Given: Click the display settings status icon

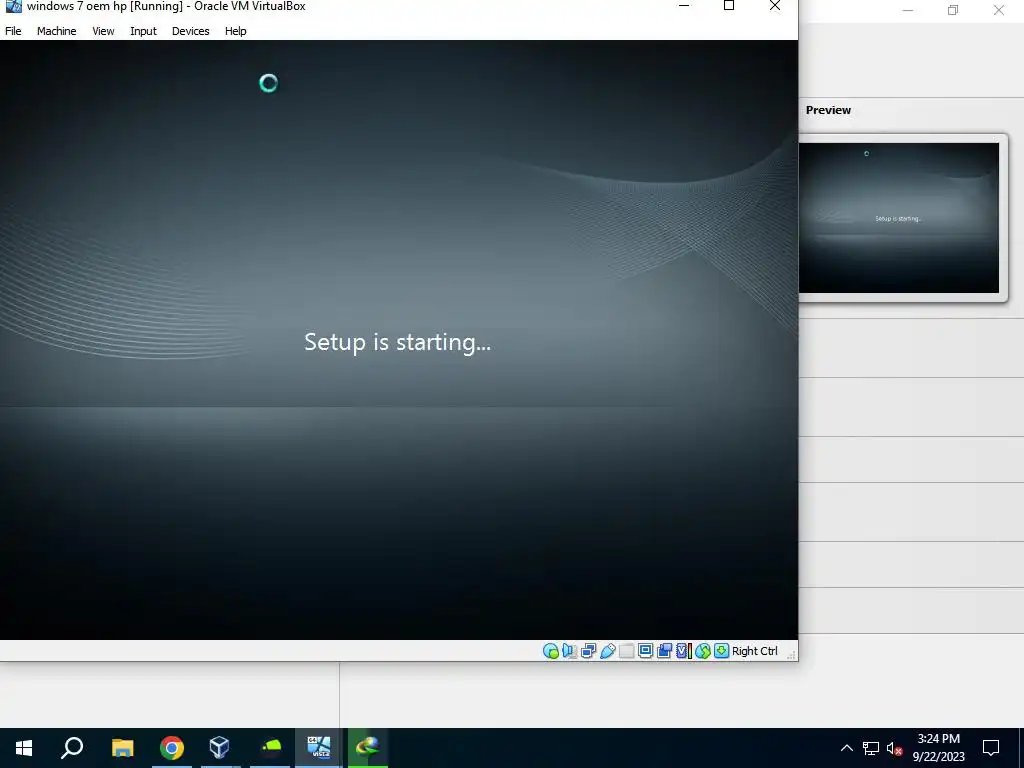Looking at the screenshot, I should click(x=645, y=651).
